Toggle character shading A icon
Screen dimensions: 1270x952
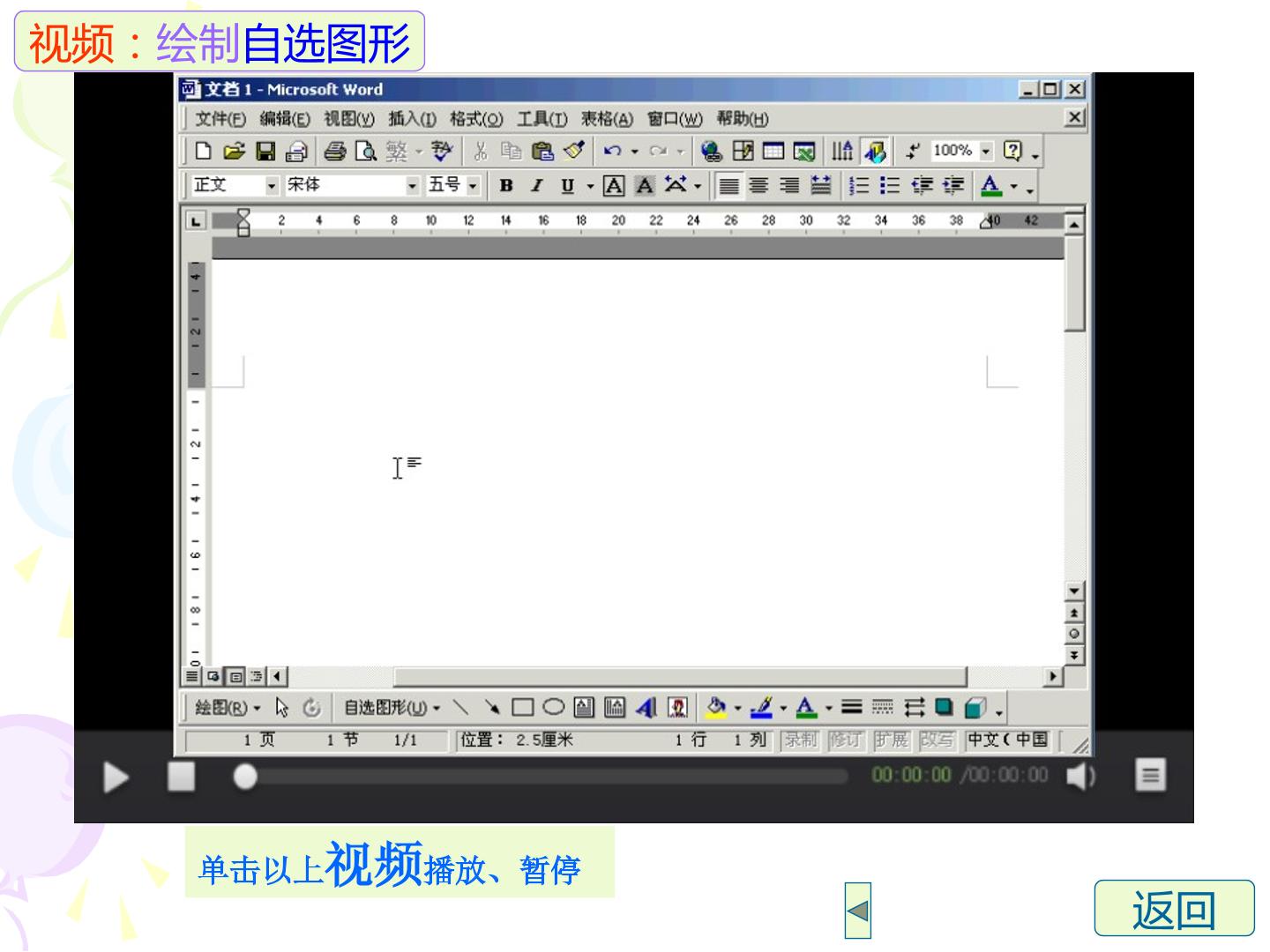645,186
